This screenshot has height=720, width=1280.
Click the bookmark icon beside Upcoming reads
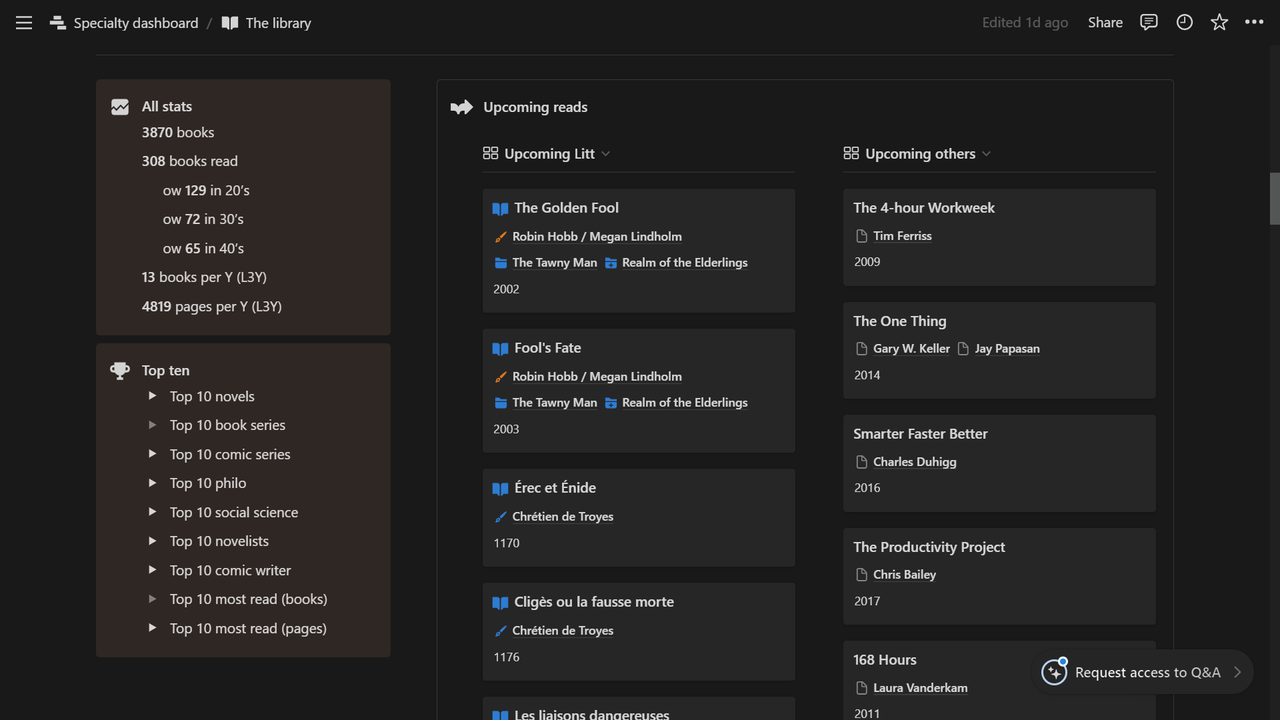tap(460, 106)
